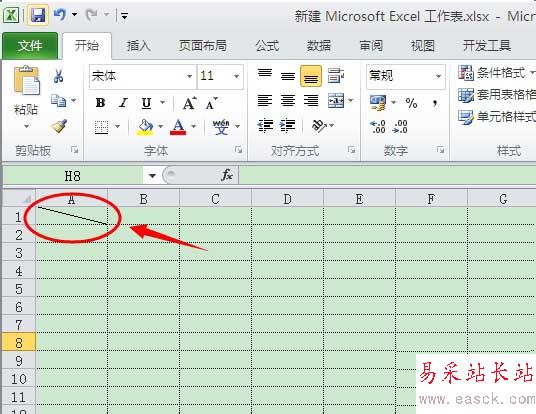Cut selection with scissors icon
Viewport: 536px width, 414px height.
[58, 76]
